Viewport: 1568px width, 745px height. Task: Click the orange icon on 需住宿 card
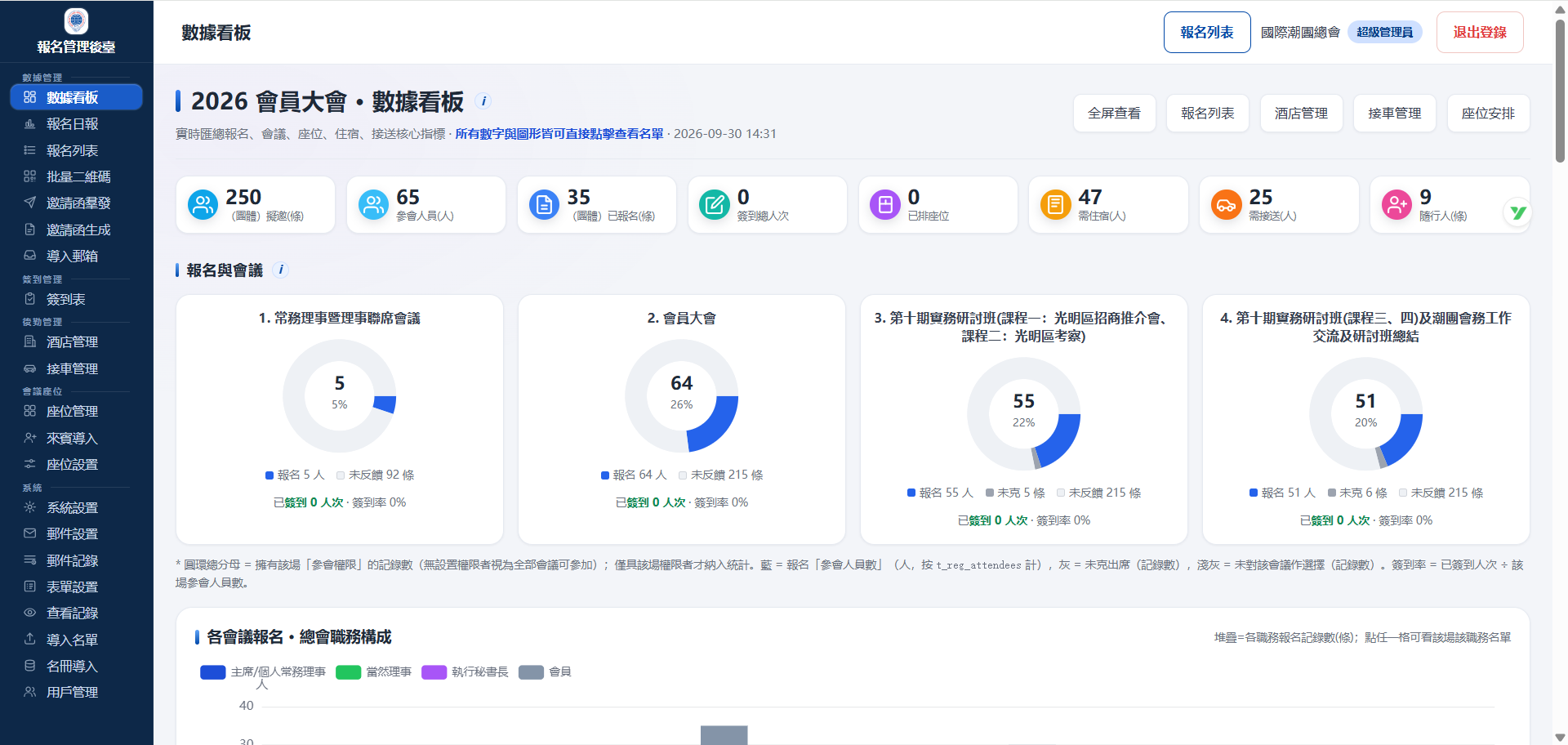(1055, 204)
